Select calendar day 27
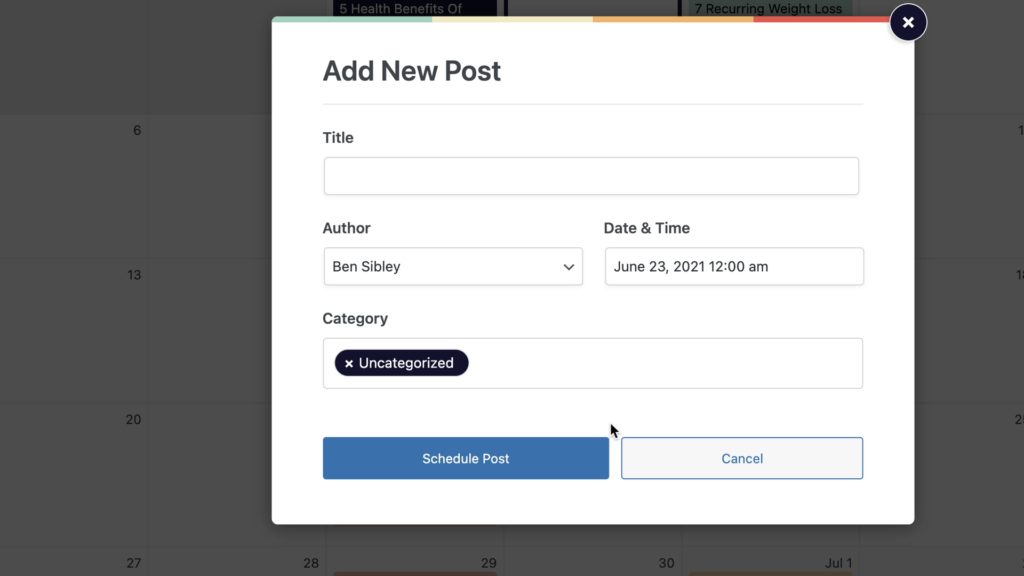The width and height of the screenshot is (1024, 576). click(x=133, y=563)
